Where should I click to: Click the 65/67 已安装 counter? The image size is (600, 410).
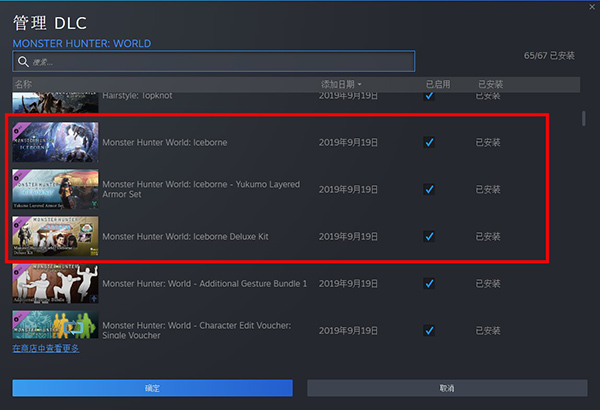click(549, 56)
